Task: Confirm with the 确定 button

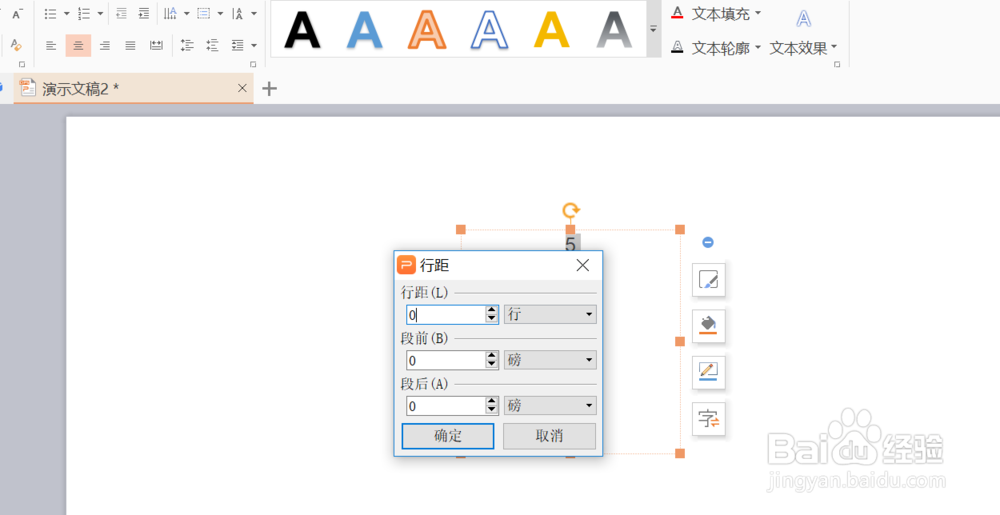Action: [448, 436]
